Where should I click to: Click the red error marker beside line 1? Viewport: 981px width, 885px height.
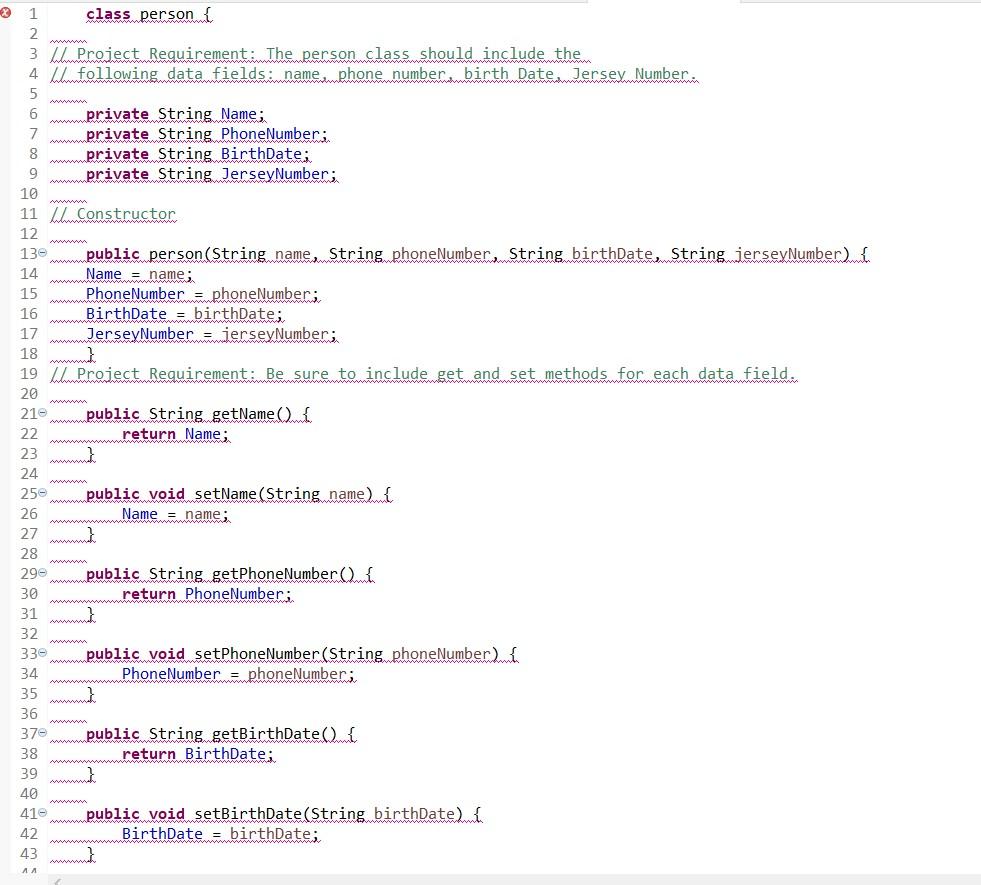(x=7, y=13)
